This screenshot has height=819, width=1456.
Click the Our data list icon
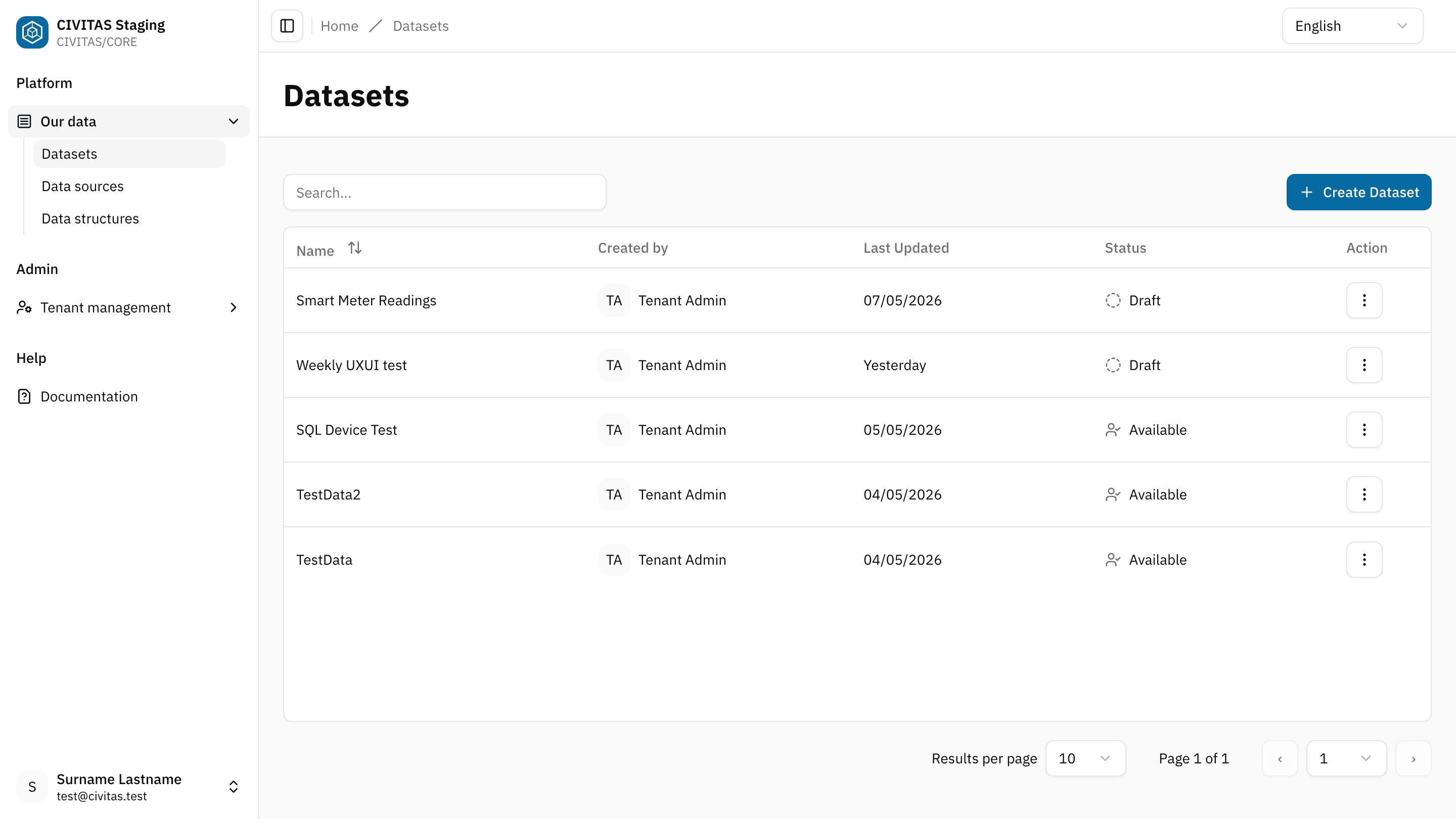coord(24,121)
